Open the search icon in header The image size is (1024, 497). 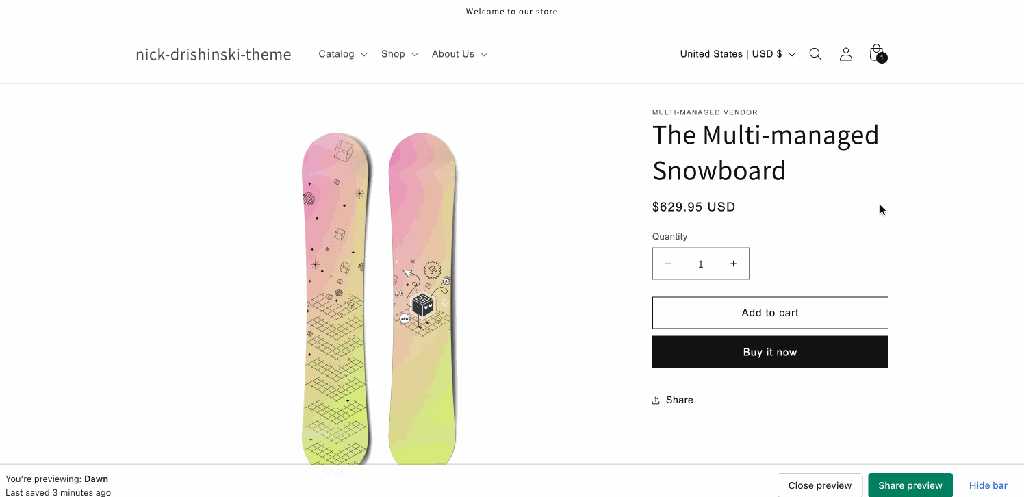tap(815, 54)
